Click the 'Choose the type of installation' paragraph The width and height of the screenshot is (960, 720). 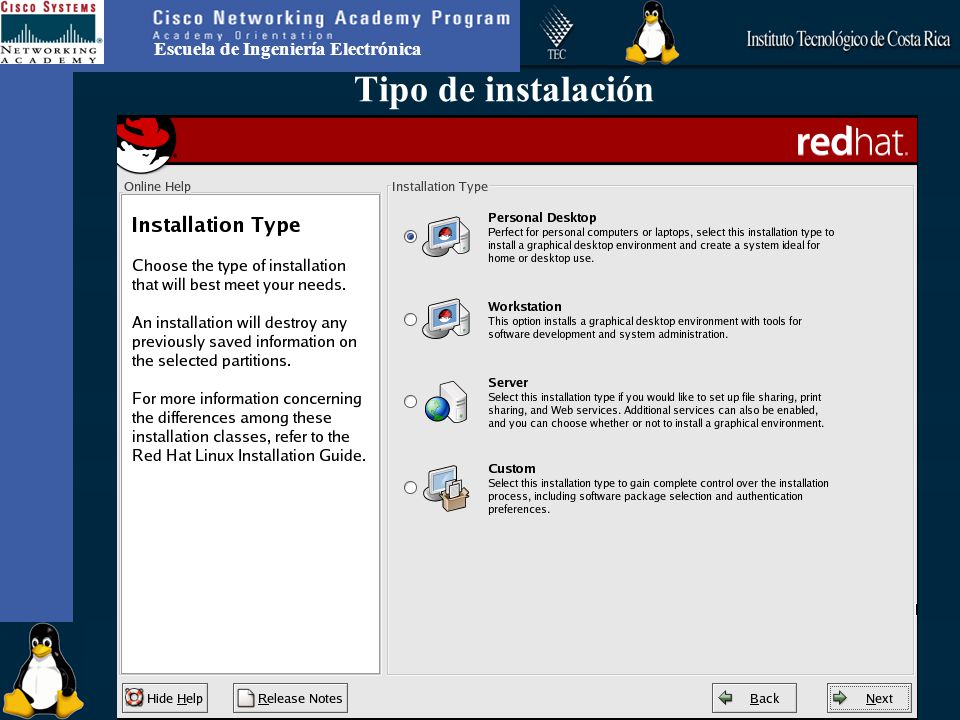coord(239,275)
